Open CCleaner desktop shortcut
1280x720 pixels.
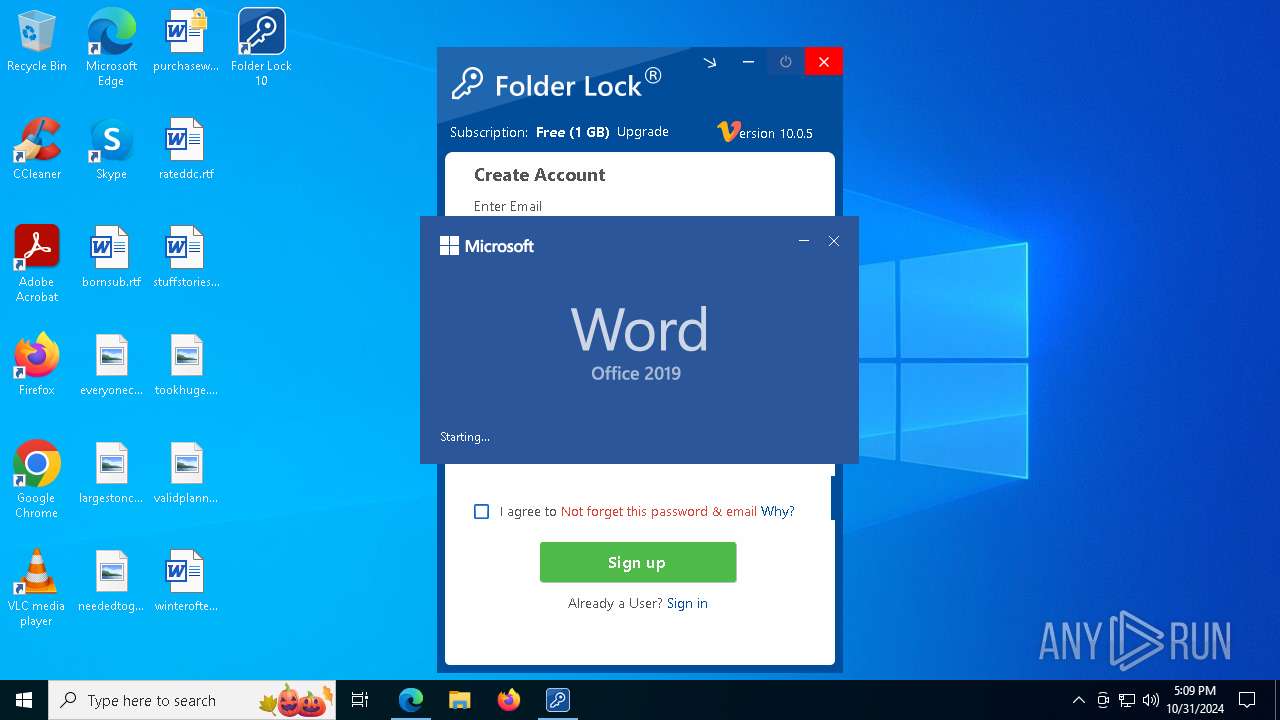(37, 150)
